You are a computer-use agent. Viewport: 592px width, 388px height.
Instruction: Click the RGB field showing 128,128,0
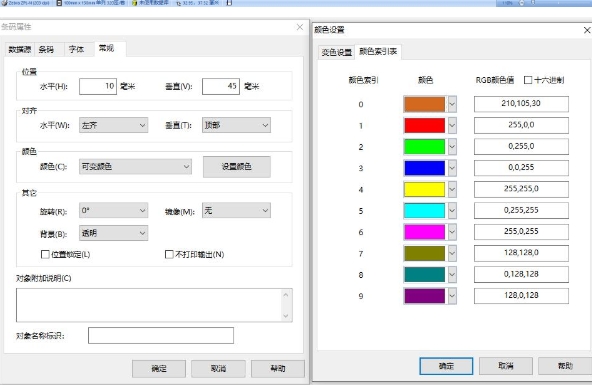(521, 253)
